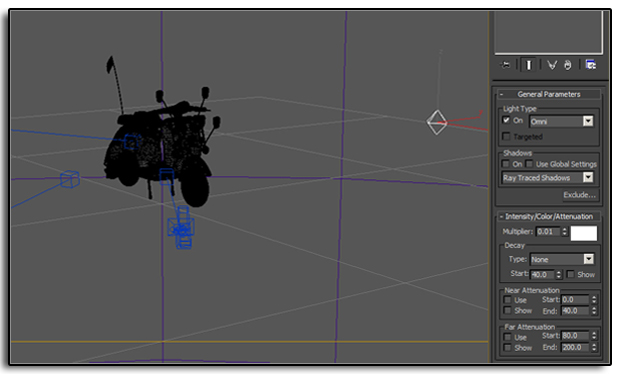Select the blue cube helper on left
Screen dimensions: 620x374
70,179
